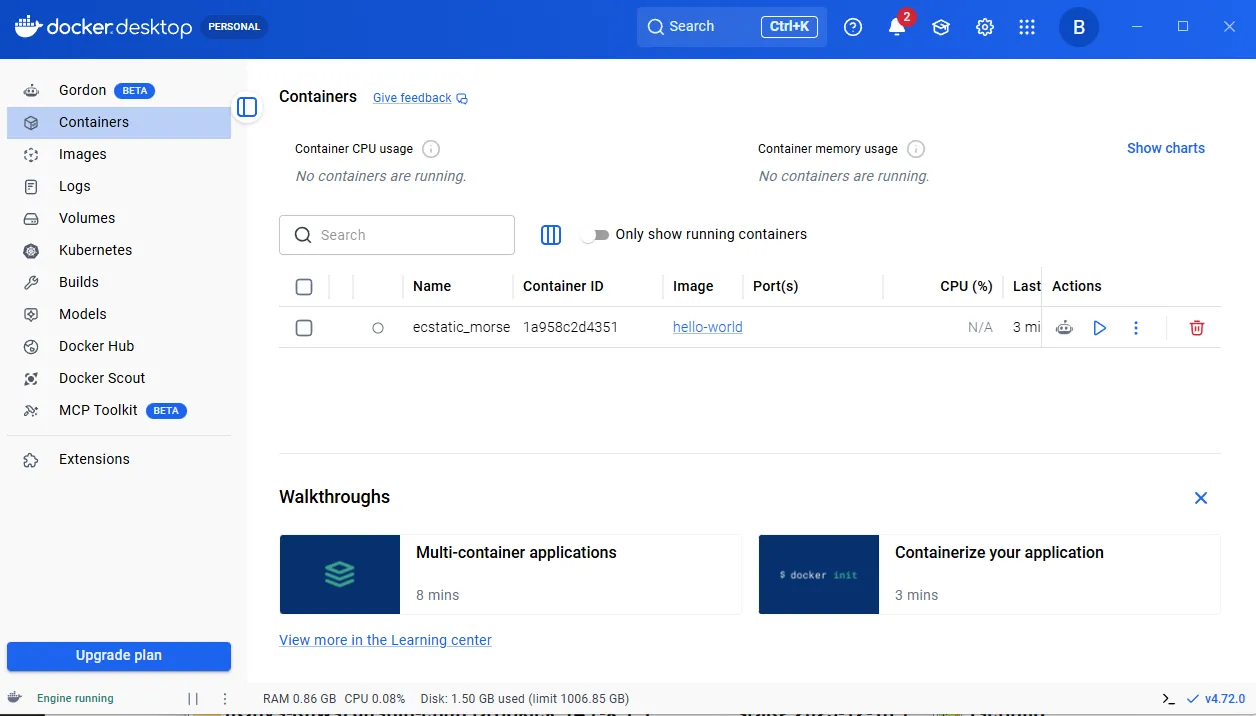Toggle Only show running containers

(x=596, y=235)
